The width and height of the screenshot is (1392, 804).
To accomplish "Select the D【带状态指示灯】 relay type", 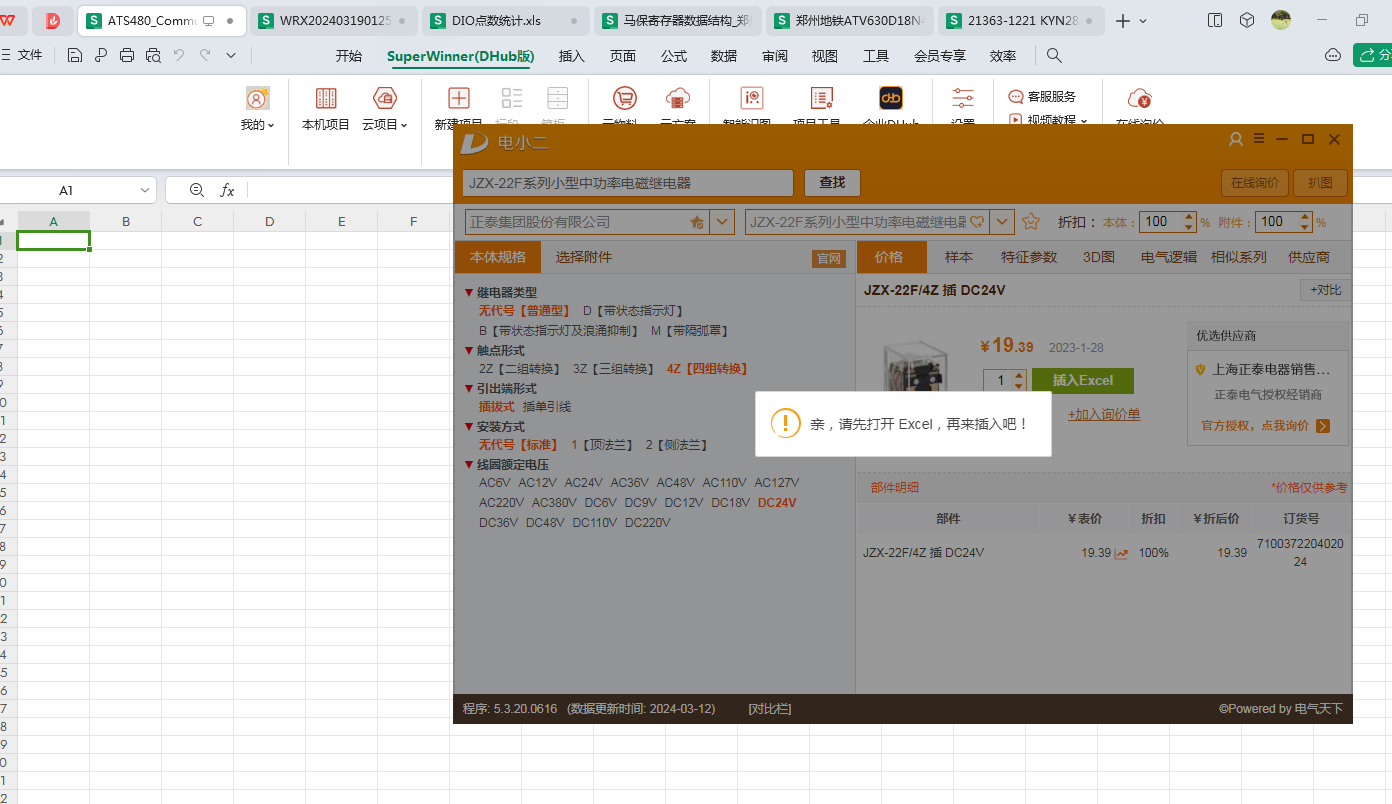I will click(x=634, y=311).
